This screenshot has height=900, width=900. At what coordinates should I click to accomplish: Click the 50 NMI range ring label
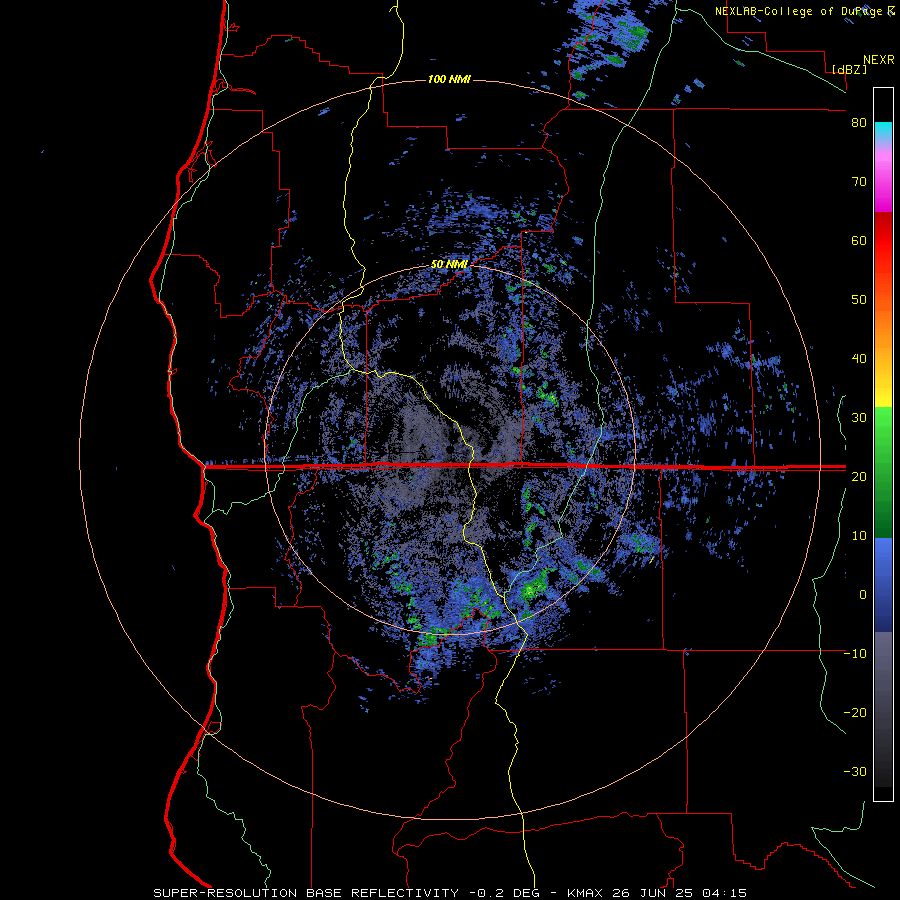(449, 265)
